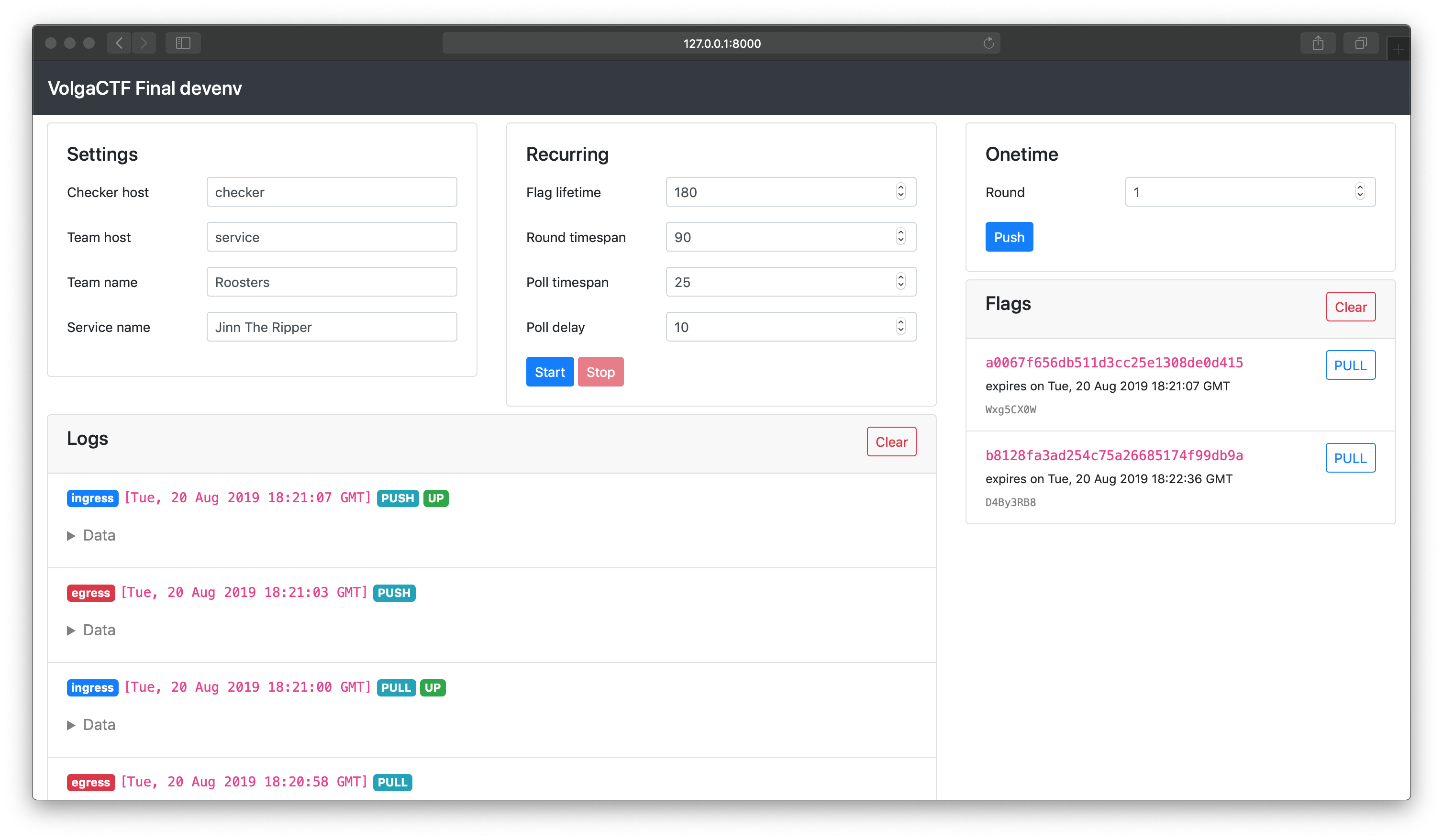Toggle the Safari sidebar icon

click(x=183, y=43)
